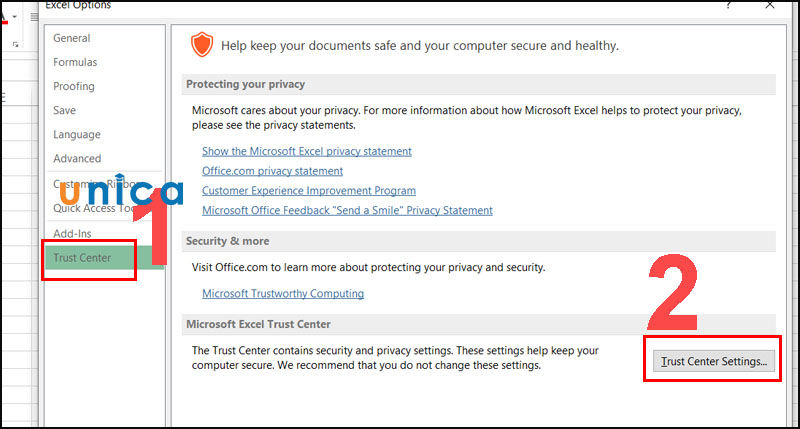Open the Microsoft Excel privacy statement link

coord(306,151)
